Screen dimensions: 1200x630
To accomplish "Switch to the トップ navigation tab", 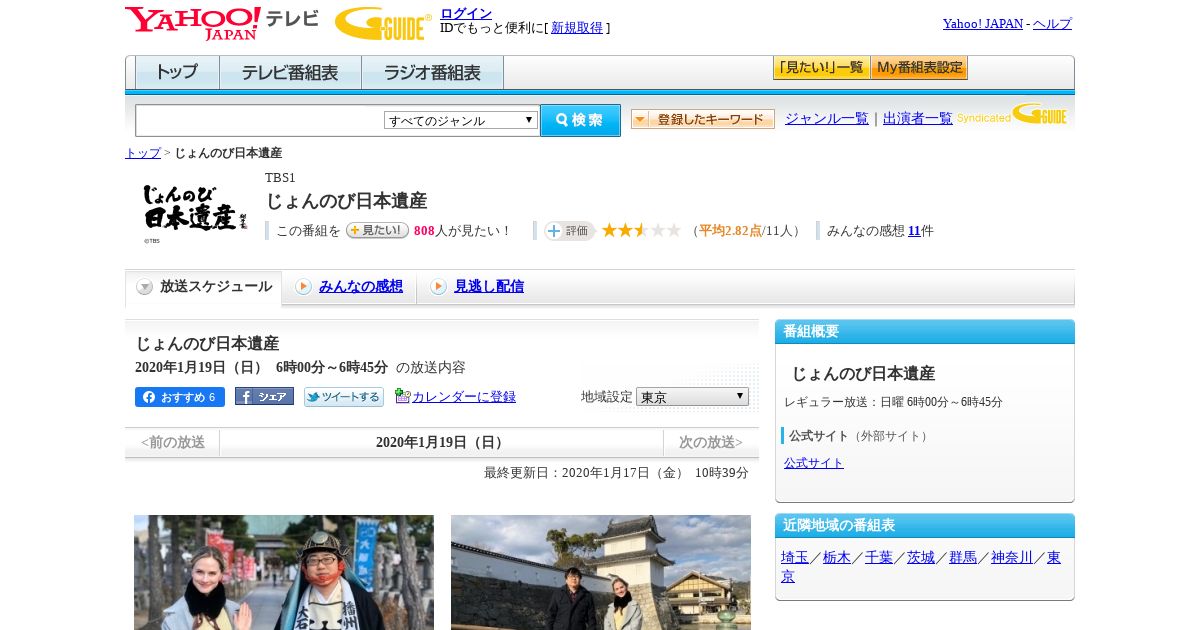I will pos(177,73).
